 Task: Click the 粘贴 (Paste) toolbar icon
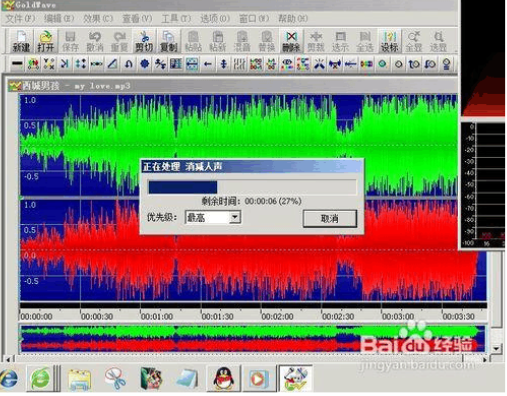[x=193, y=41]
